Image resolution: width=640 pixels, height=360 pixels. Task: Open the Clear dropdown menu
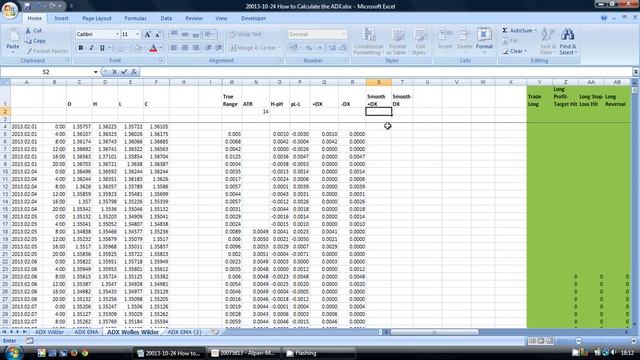[514, 51]
